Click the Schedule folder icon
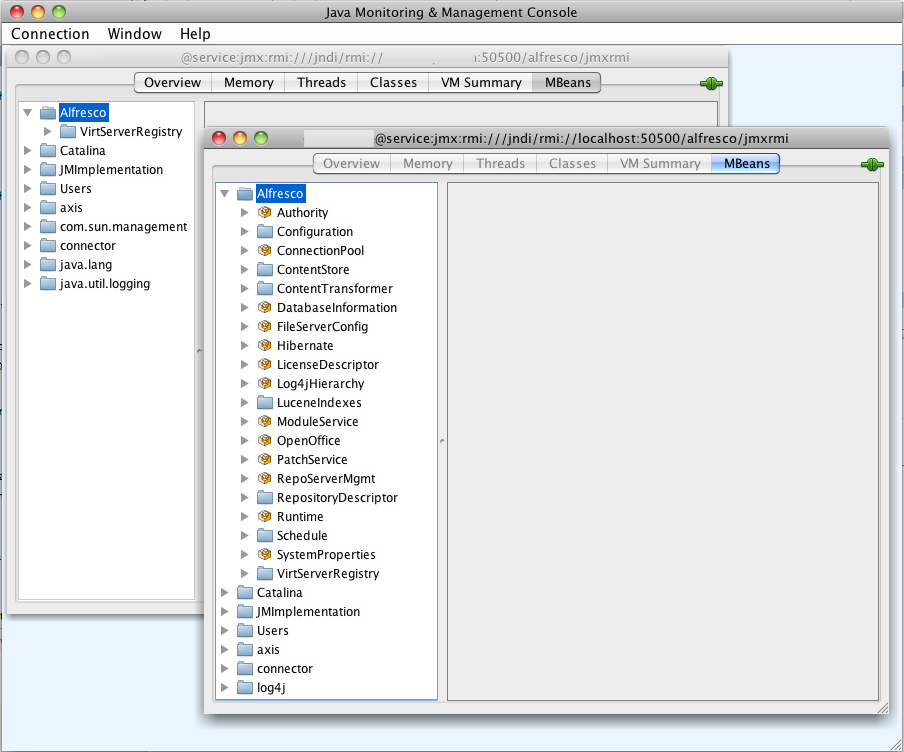Image resolution: width=904 pixels, height=752 pixels. tap(265, 536)
